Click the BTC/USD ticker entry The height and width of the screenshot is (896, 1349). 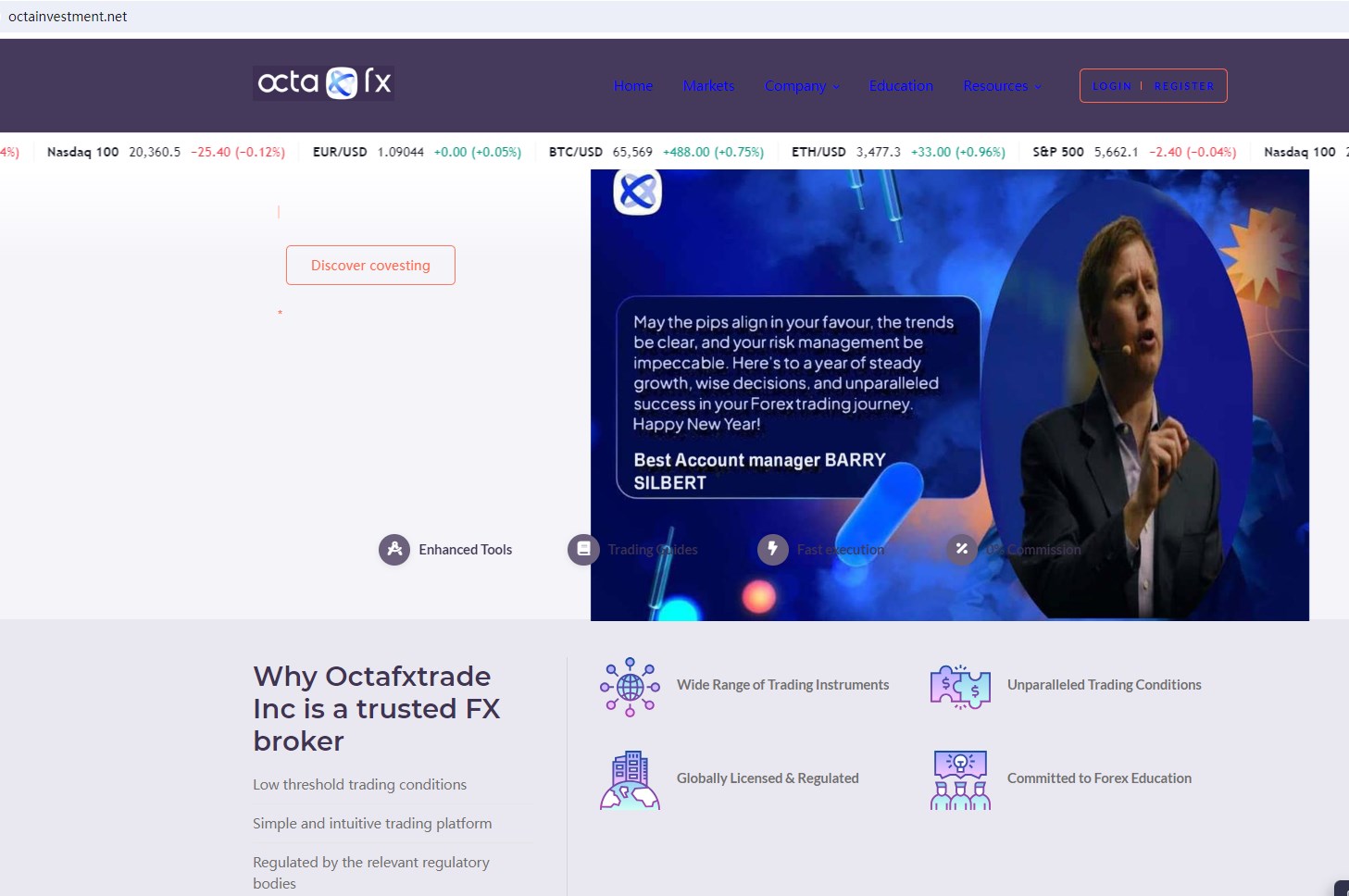coord(656,152)
